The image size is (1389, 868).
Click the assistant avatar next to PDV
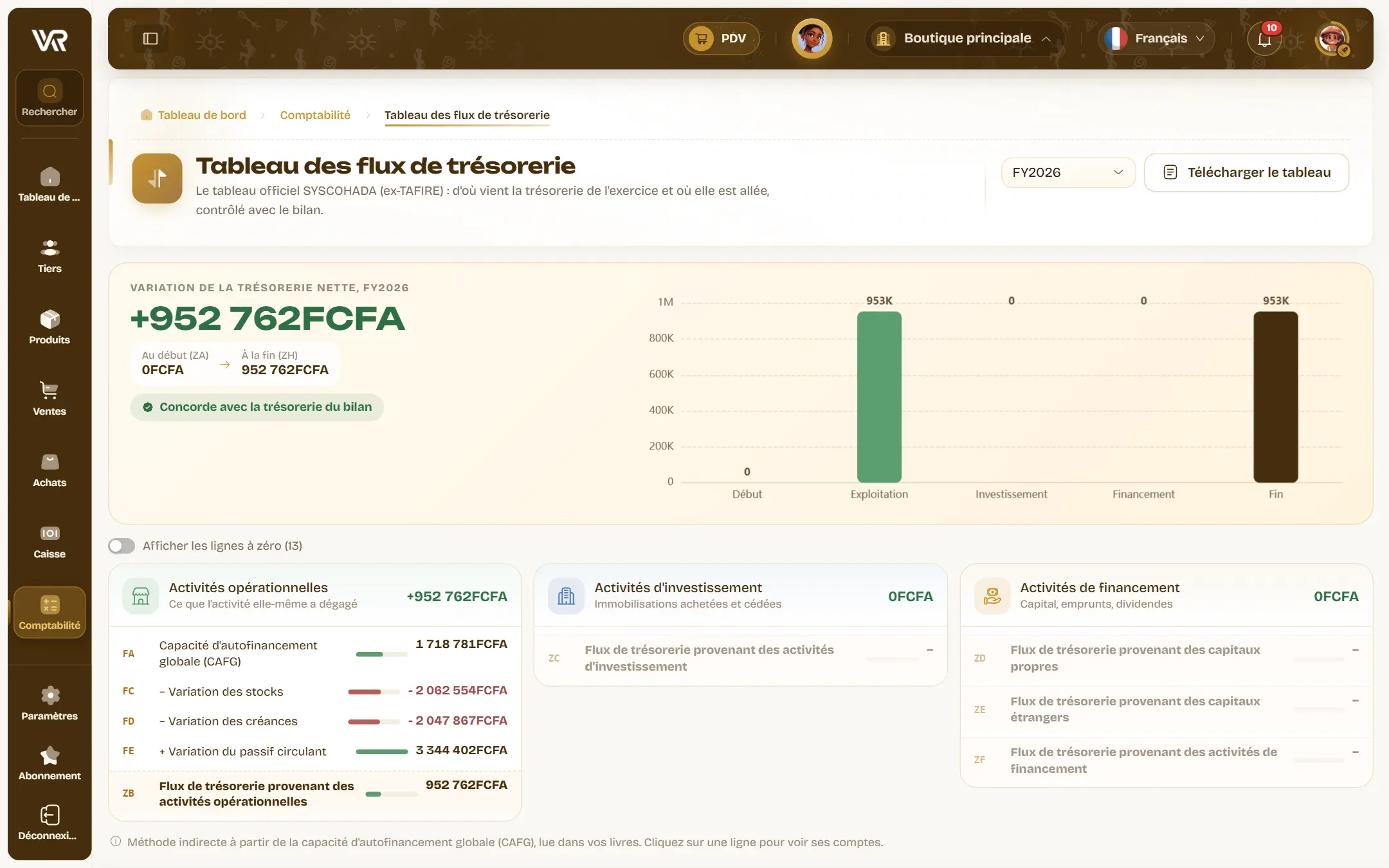[812, 39]
